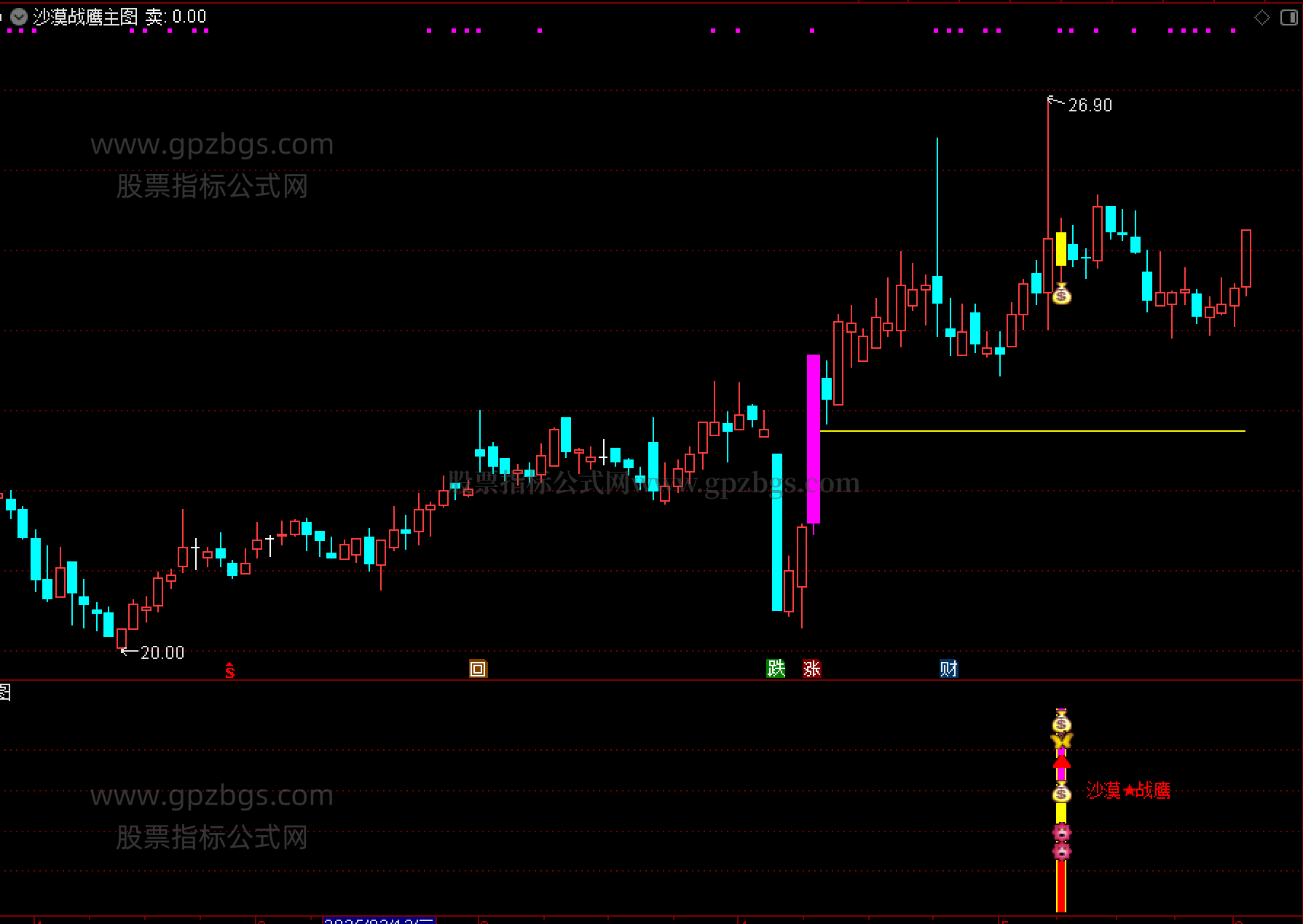This screenshot has height=924, width=1303.
Task: Click the golden butterfly signal icon
Action: (x=1061, y=741)
